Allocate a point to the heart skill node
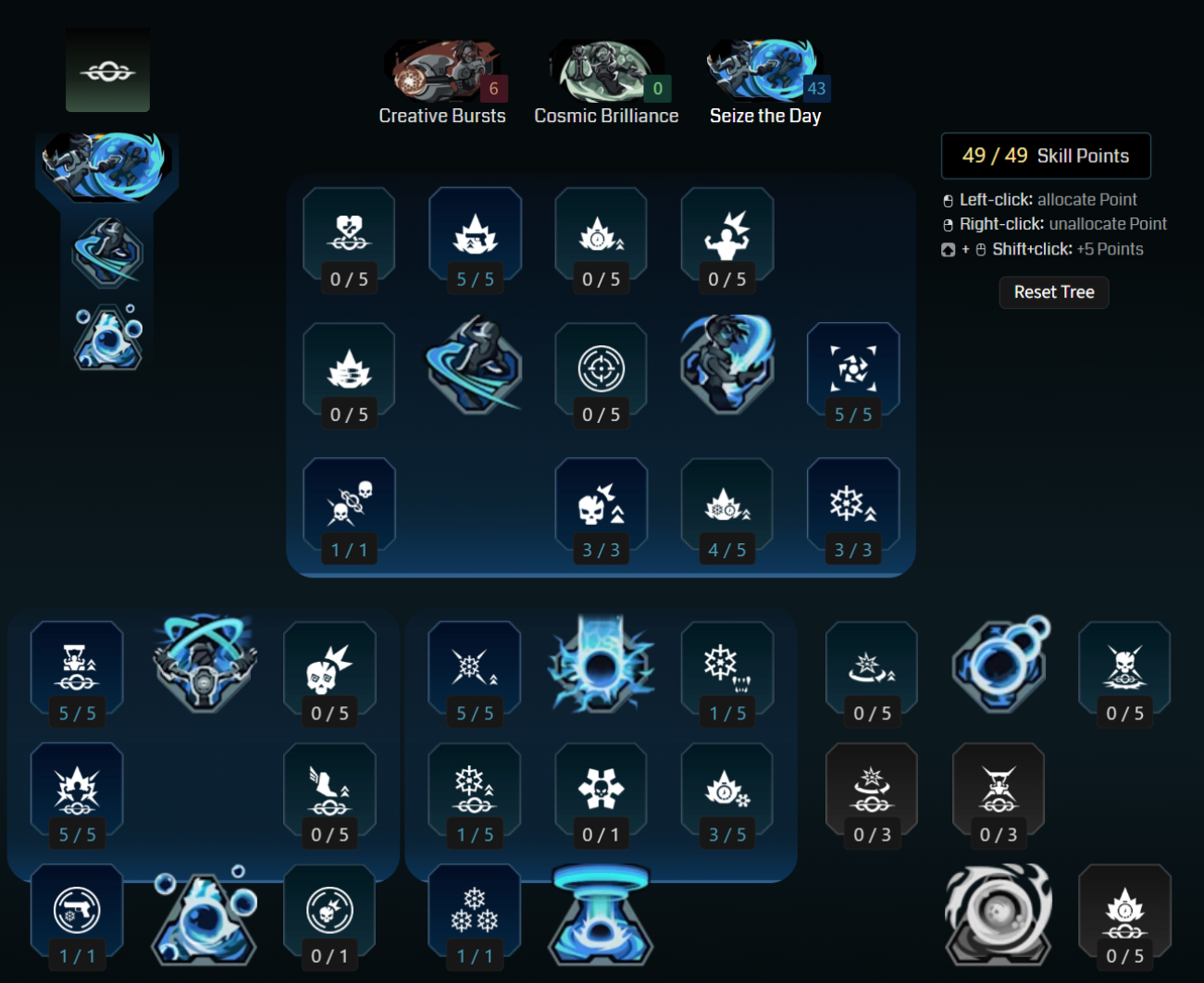Image resolution: width=1204 pixels, height=983 pixels. pyautogui.click(x=349, y=241)
